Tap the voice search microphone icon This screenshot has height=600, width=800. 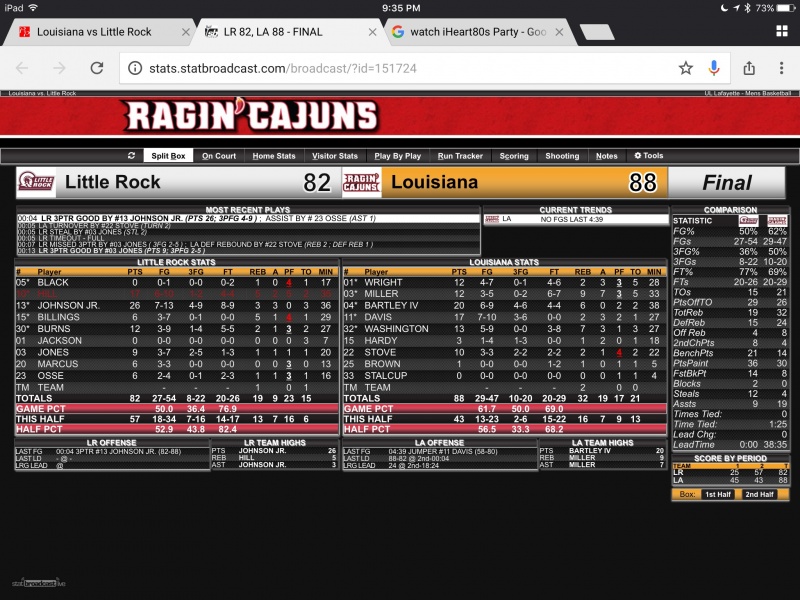pos(714,68)
